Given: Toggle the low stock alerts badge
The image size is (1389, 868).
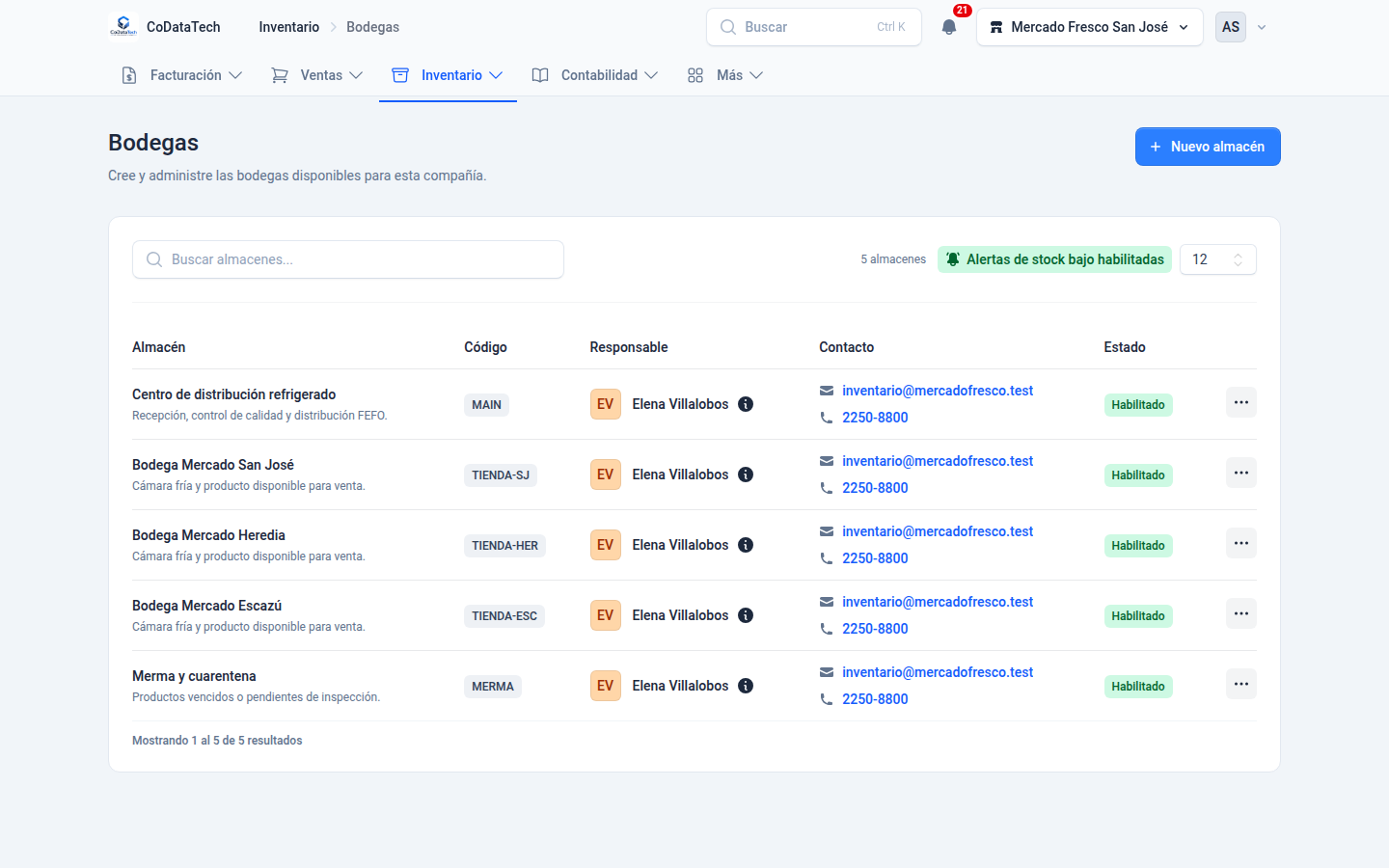Looking at the screenshot, I should (x=1054, y=259).
